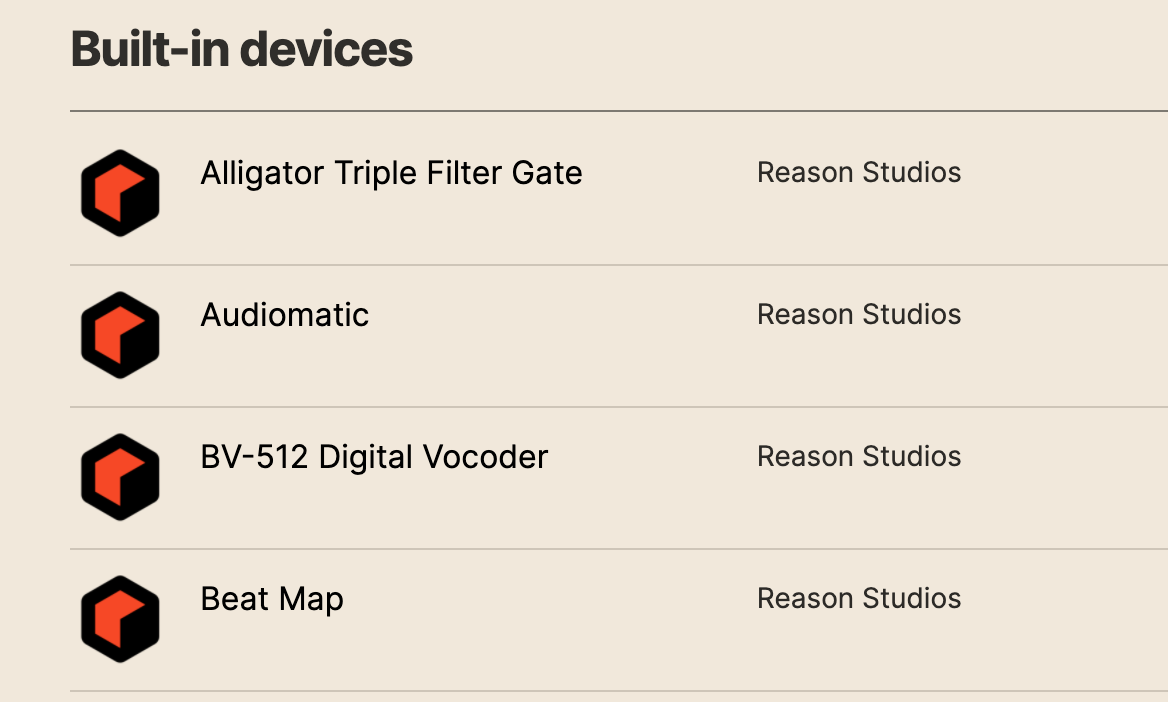Click the separator line below Beat Map row

619,691
